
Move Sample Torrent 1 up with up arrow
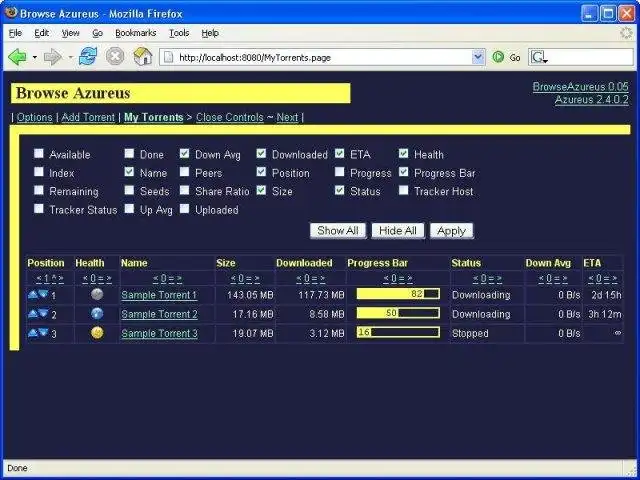click(x=33, y=294)
